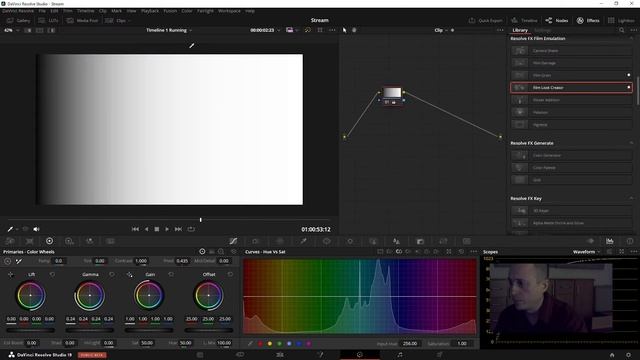640x360 pixels.
Task: Open the Color menu
Action: [187, 11]
